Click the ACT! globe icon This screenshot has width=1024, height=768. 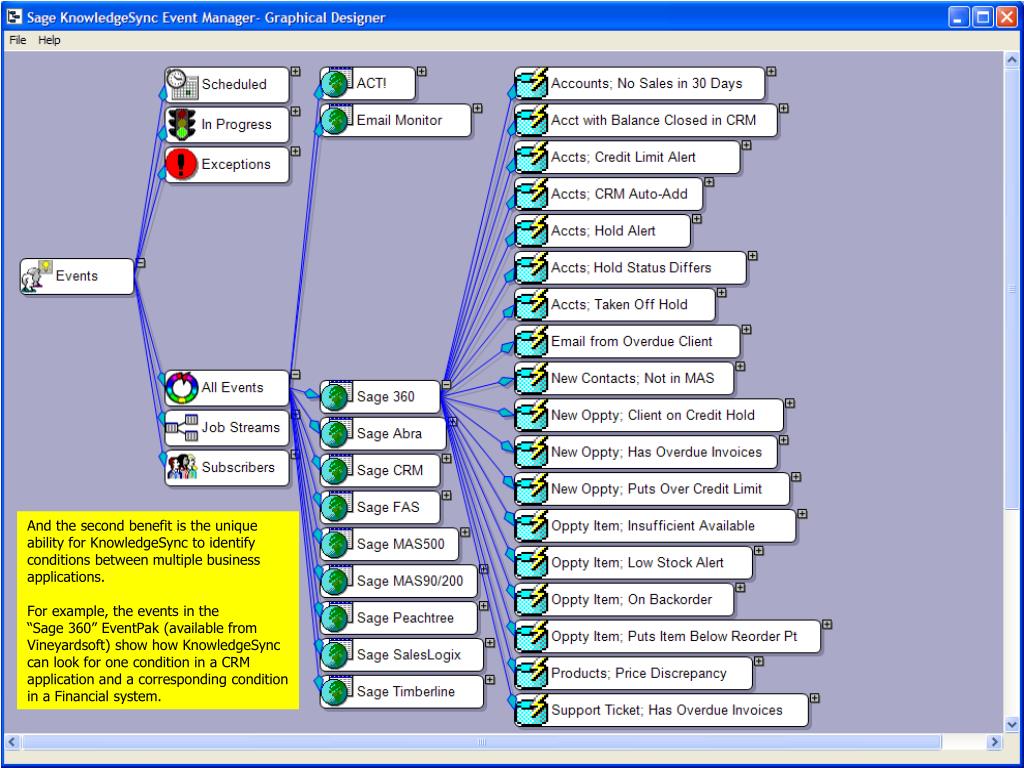337,83
